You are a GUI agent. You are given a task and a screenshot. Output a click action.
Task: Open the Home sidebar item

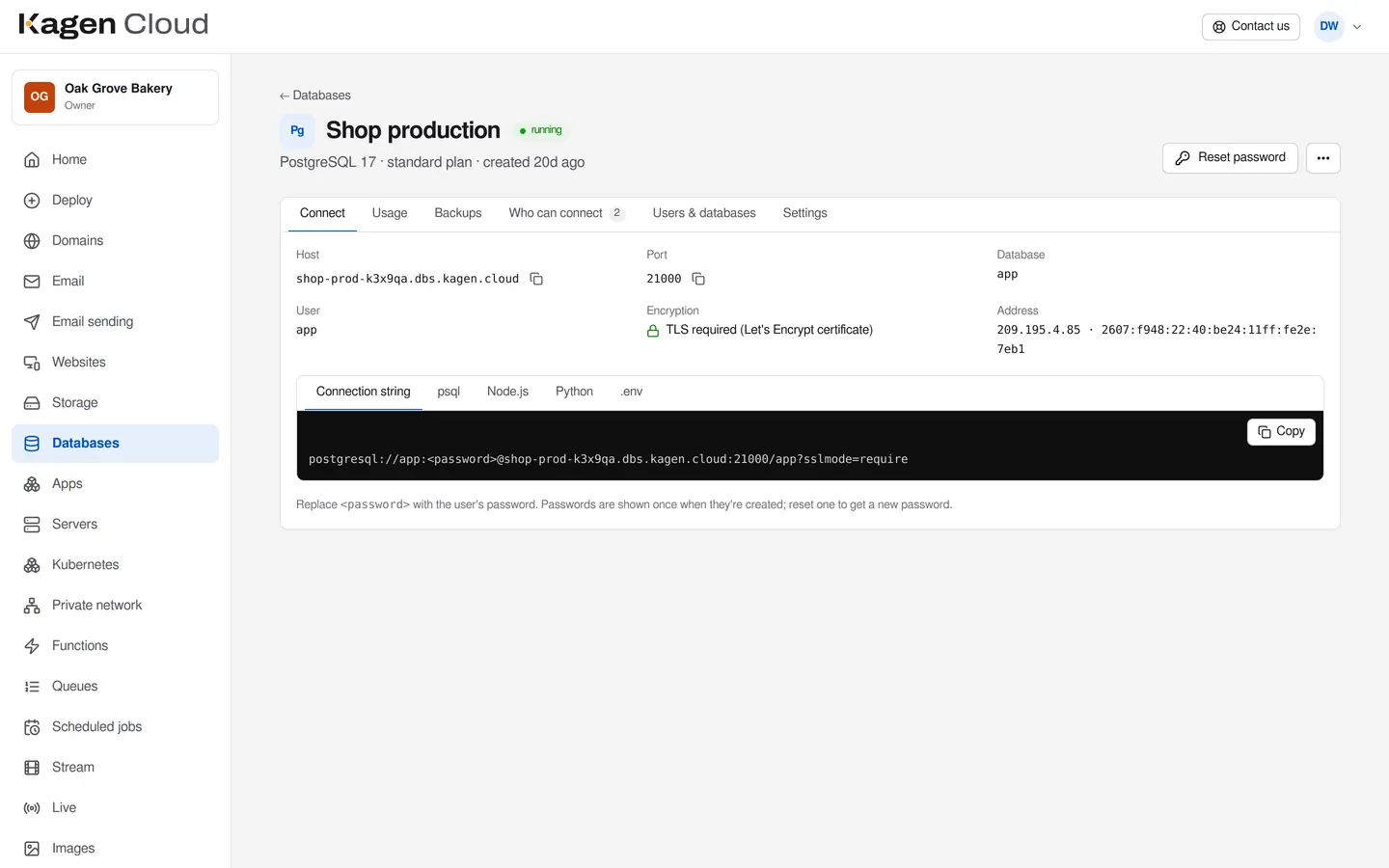click(115, 160)
